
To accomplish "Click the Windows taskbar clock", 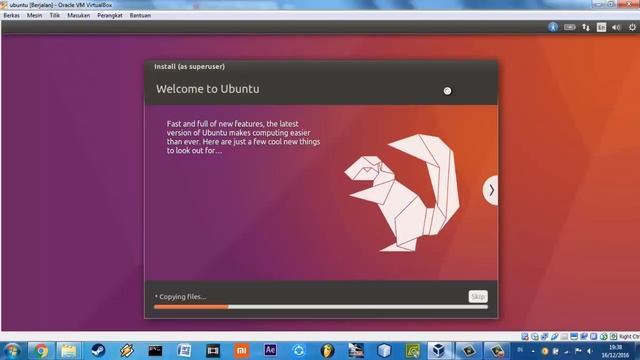I will pos(616,351).
